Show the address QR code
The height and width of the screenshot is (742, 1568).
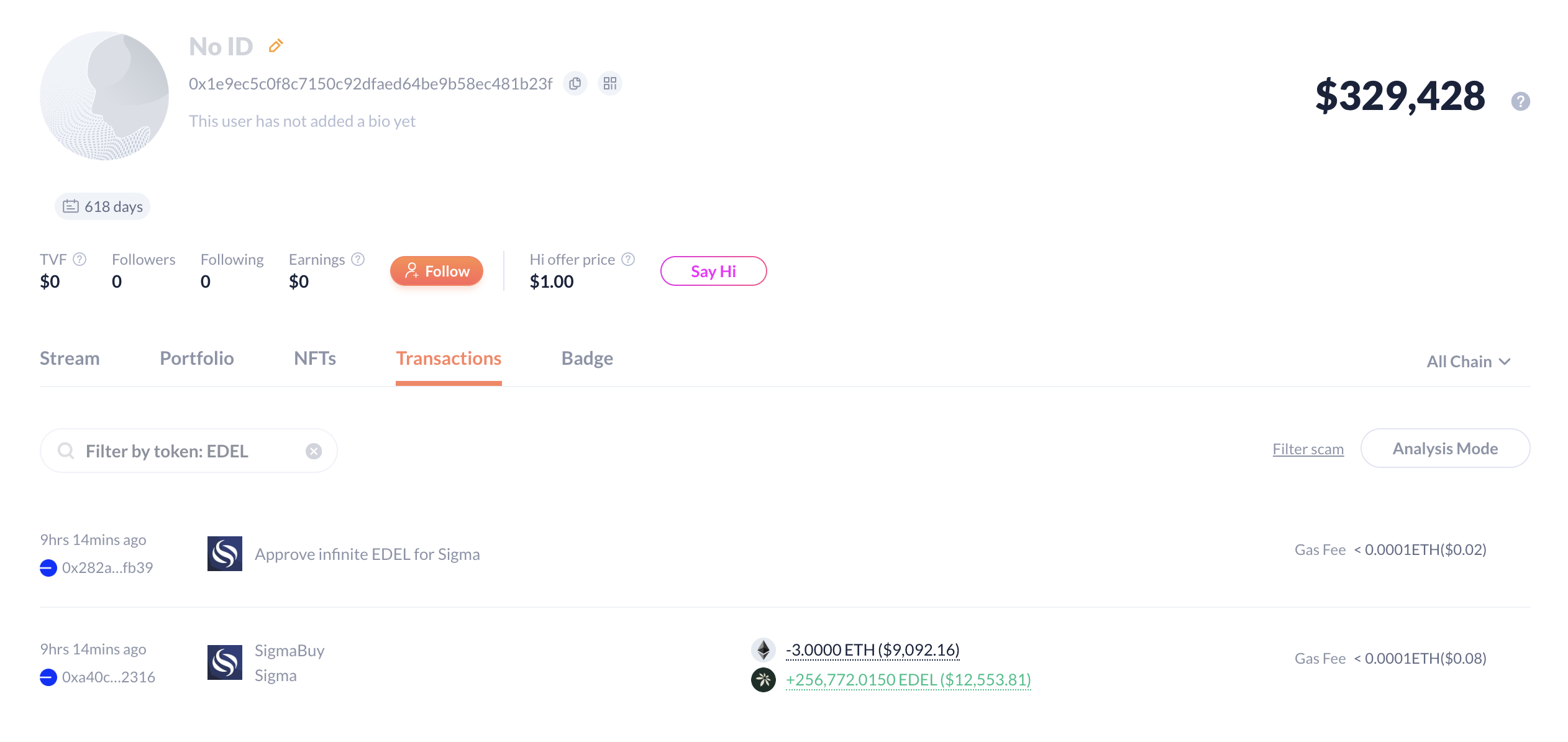[x=610, y=83]
